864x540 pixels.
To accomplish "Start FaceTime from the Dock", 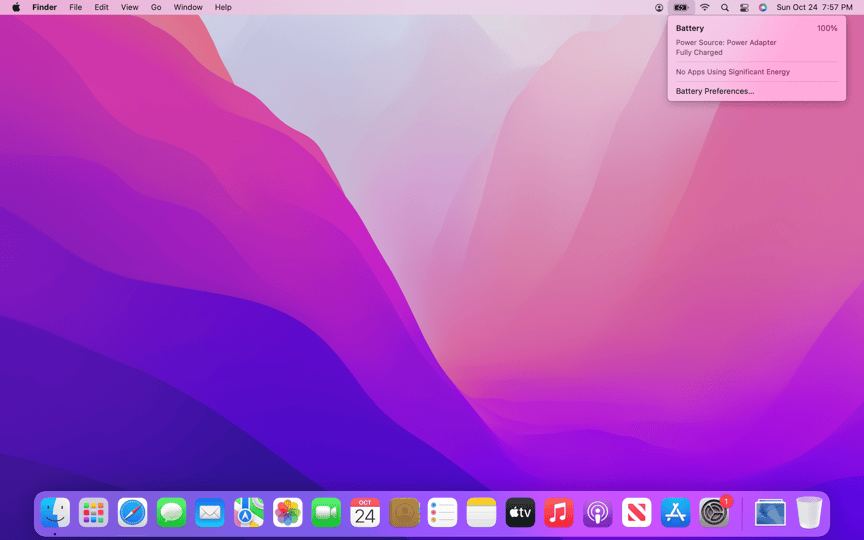I will (326, 513).
